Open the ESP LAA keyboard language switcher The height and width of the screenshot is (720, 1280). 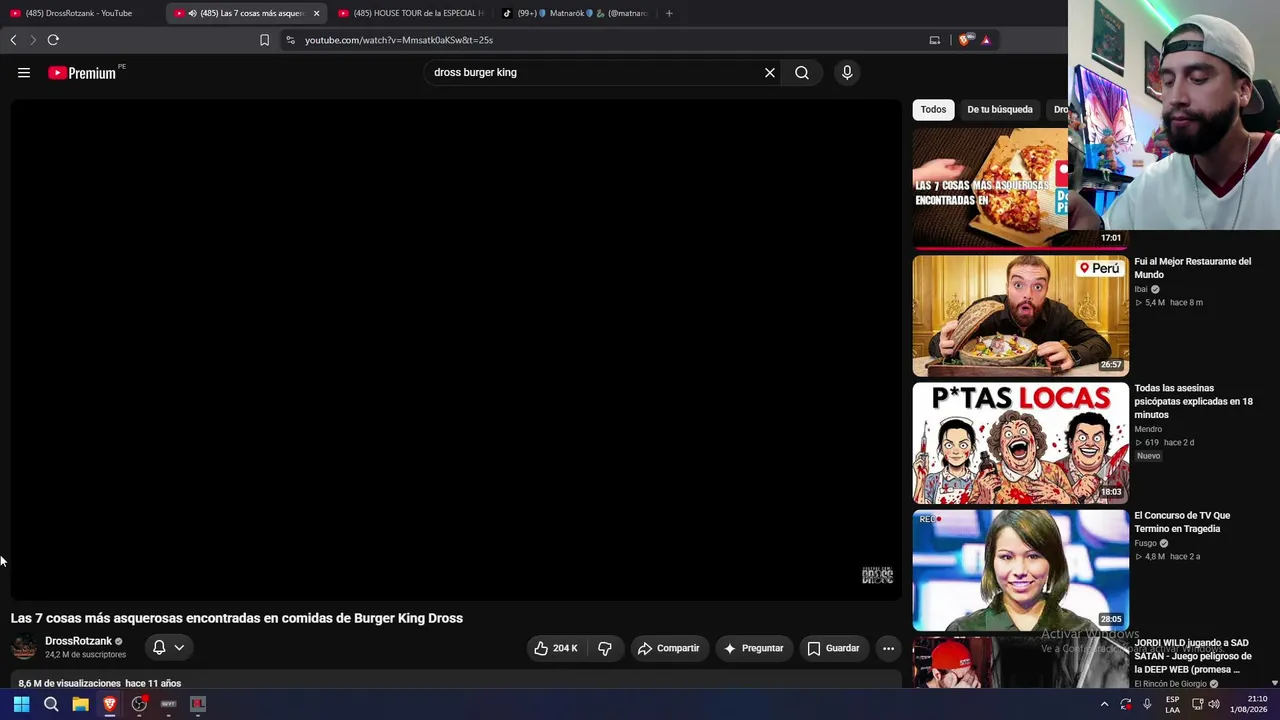click(1172, 704)
